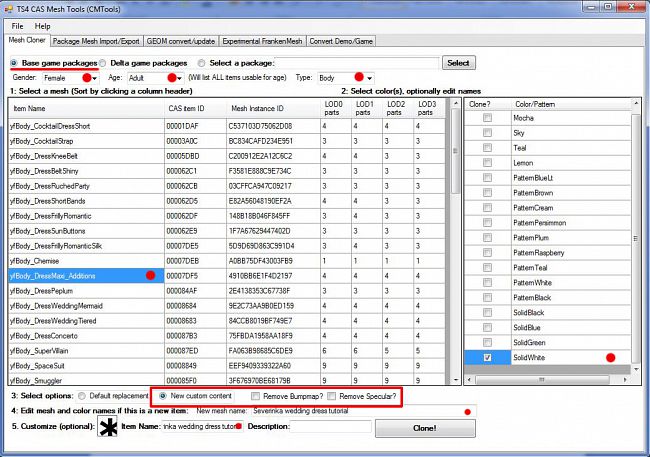Click the app icon in title bar
The height and width of the screenshot is (457, 650).
(x=9, y=7)
